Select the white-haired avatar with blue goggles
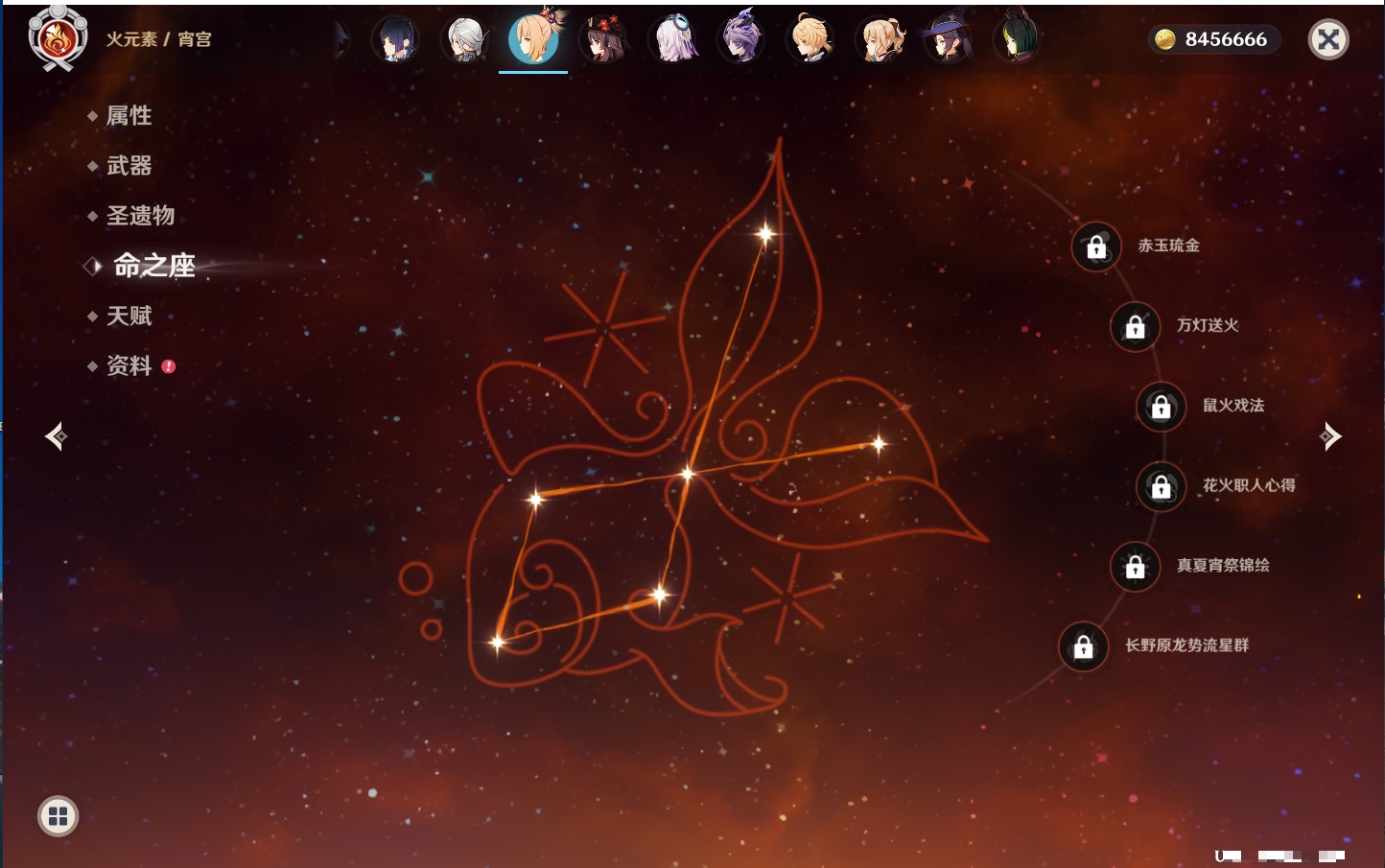This screenshot has height=868, width=1385. [673, 40]
